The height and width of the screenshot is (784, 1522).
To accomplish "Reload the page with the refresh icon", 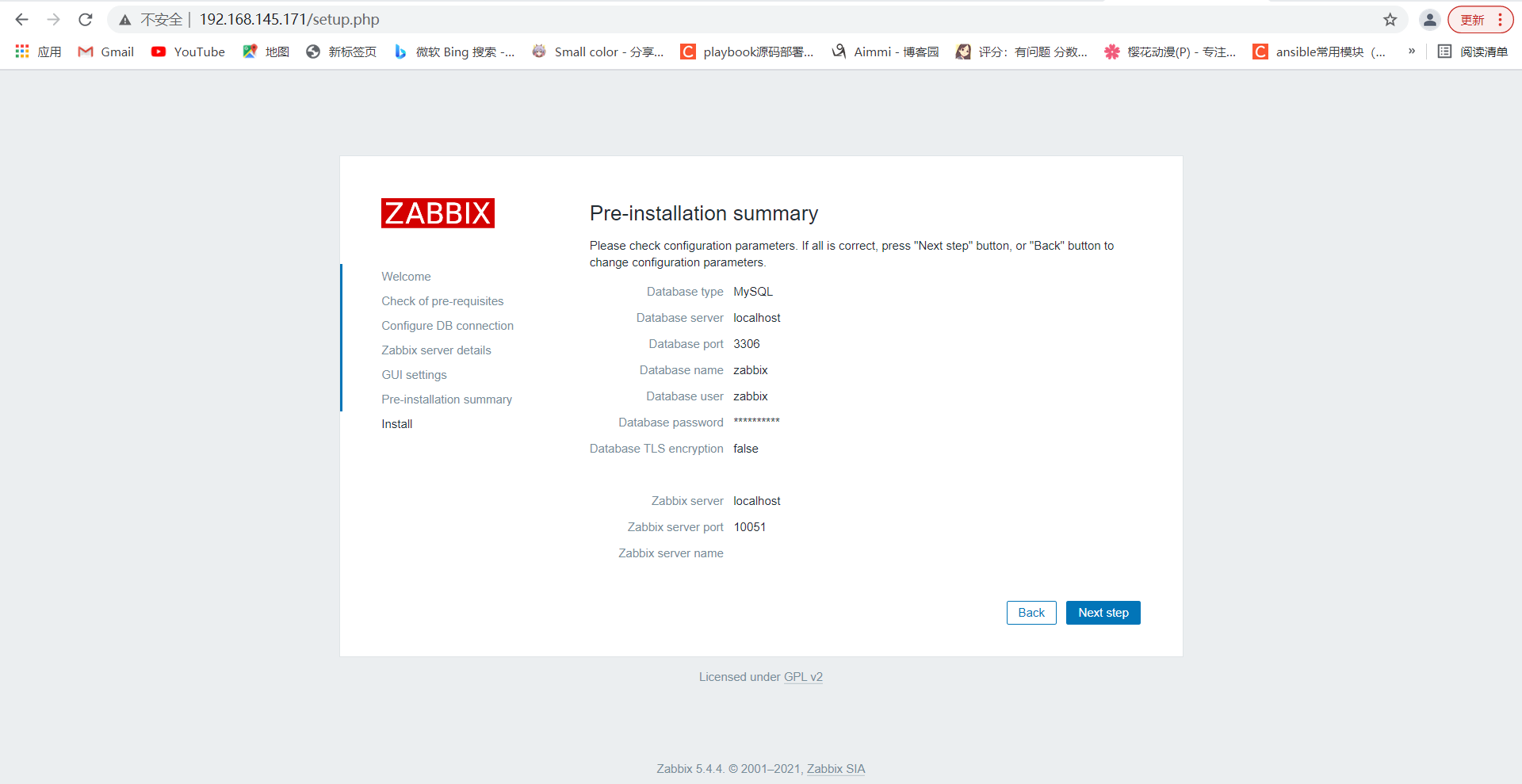I will click(x=86, y=20).
